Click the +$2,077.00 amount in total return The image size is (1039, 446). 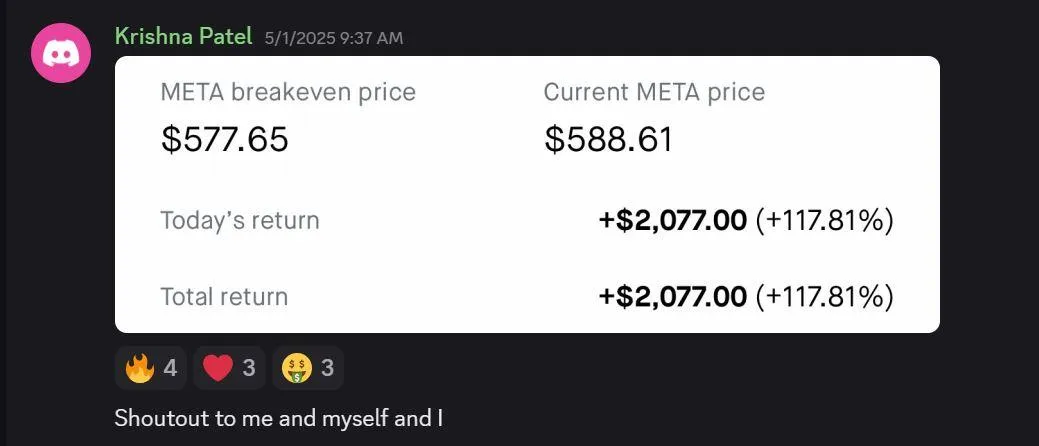pos(673,297)
